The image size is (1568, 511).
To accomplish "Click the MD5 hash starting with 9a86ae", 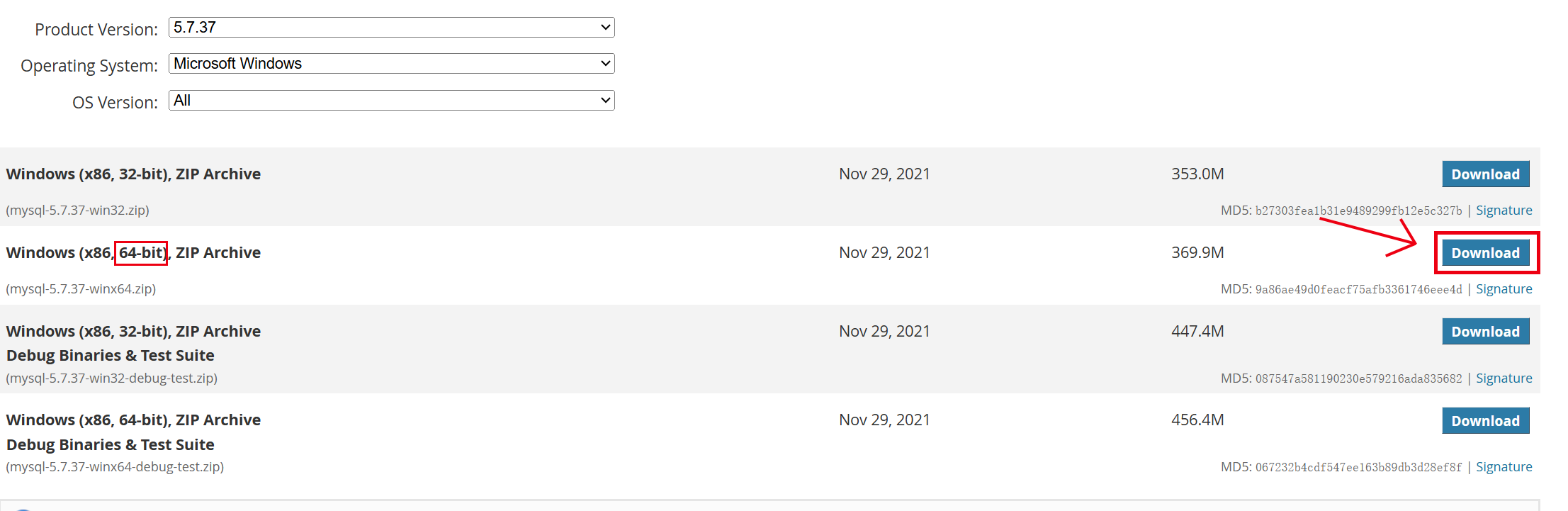I will (x=1358, y=289).
